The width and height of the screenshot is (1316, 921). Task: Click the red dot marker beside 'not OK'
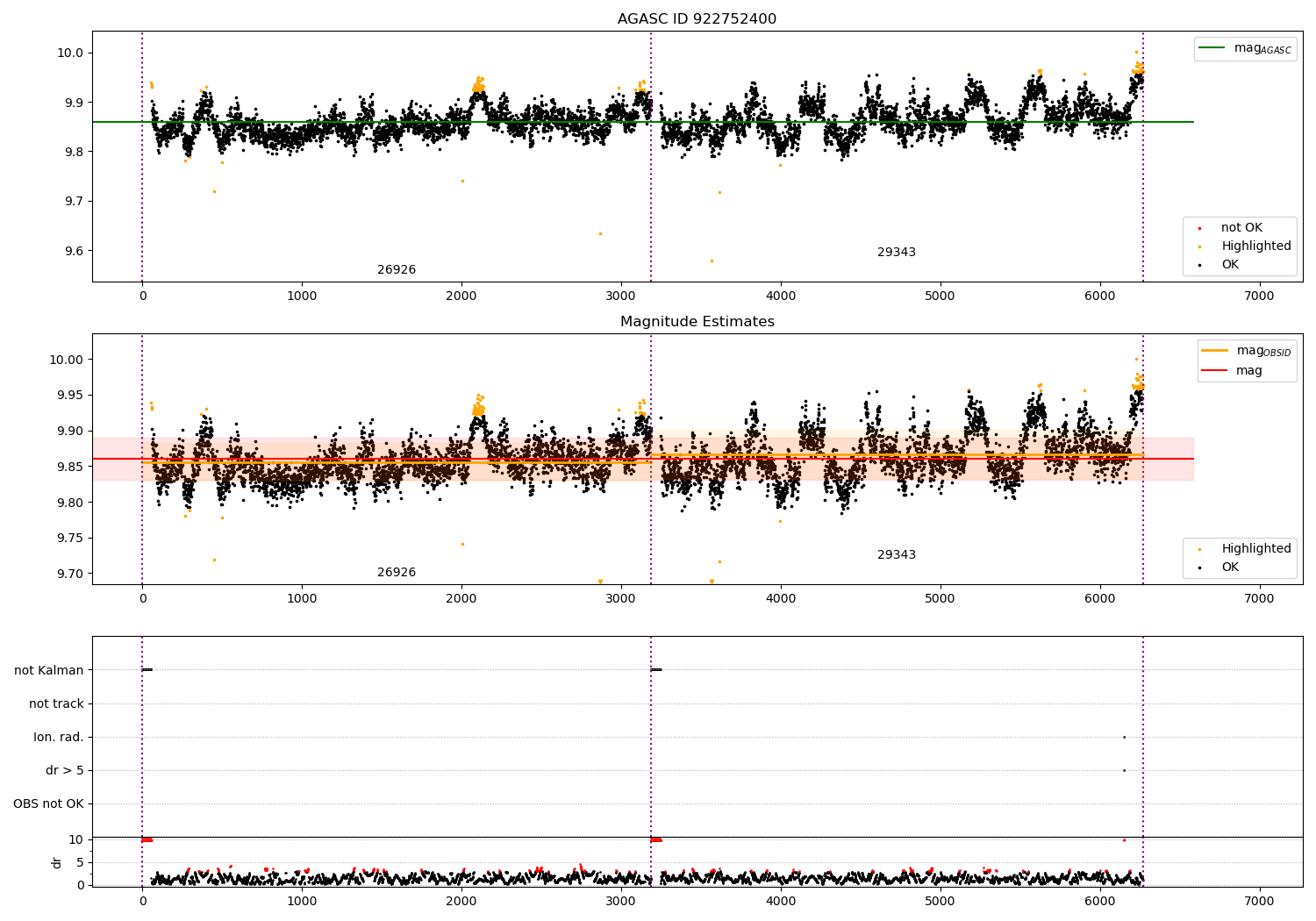[1199, 229]
